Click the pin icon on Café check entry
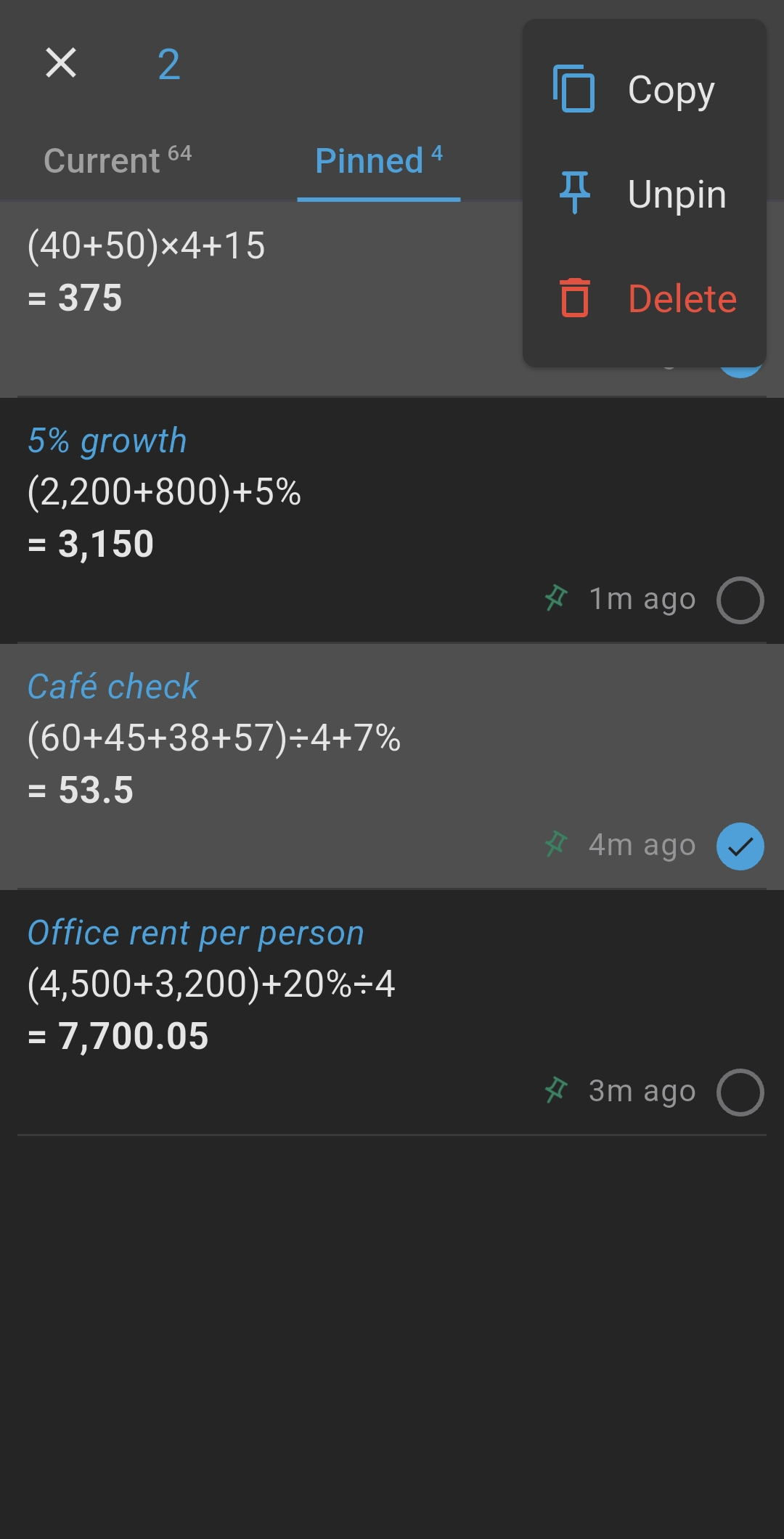The image size is (784, 1539). 556,844
